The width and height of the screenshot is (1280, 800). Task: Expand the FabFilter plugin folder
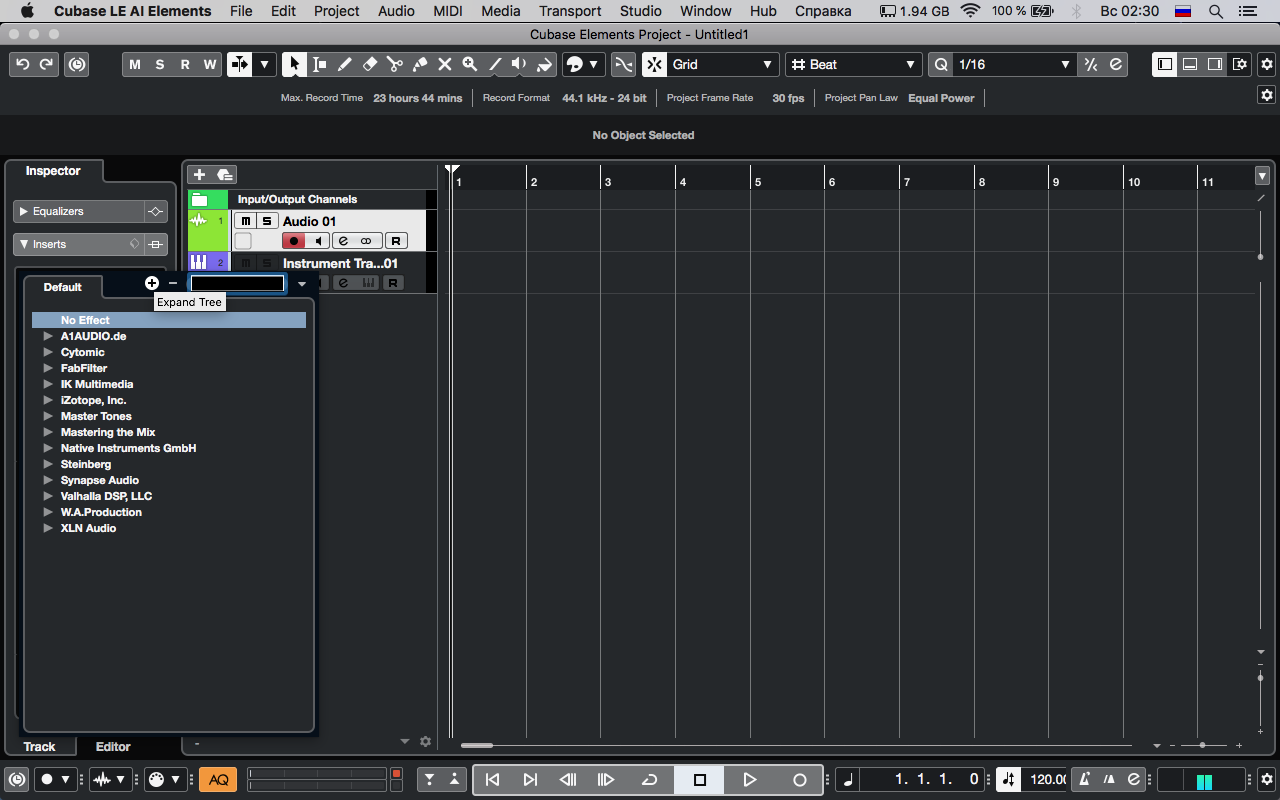47,368
